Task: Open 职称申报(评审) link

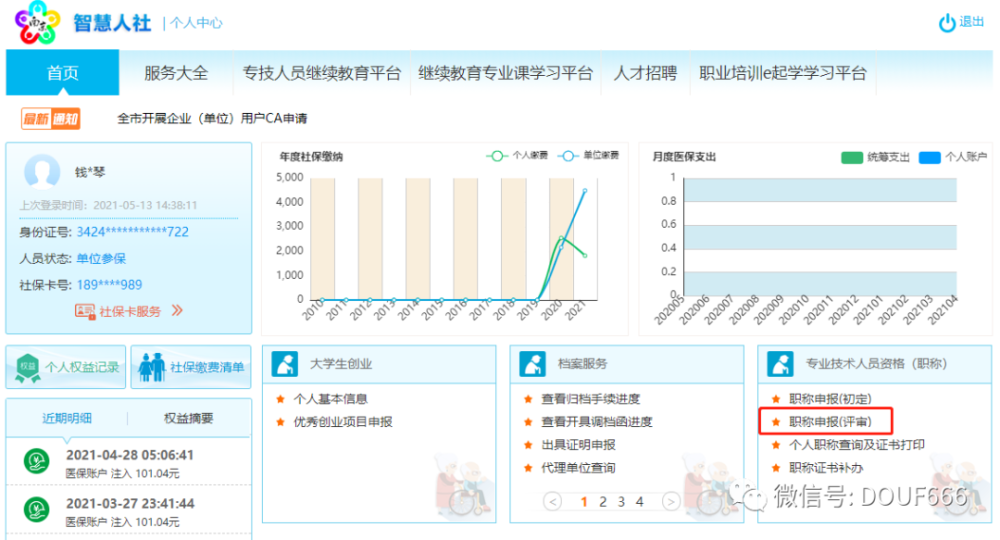Action: point(830,422)
